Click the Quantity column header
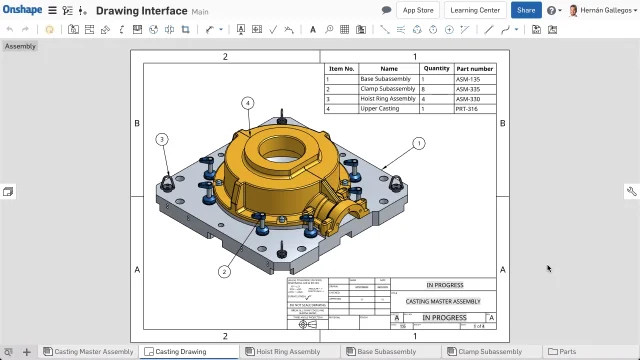This screenshot has height=360, width=640. point(436,69)
